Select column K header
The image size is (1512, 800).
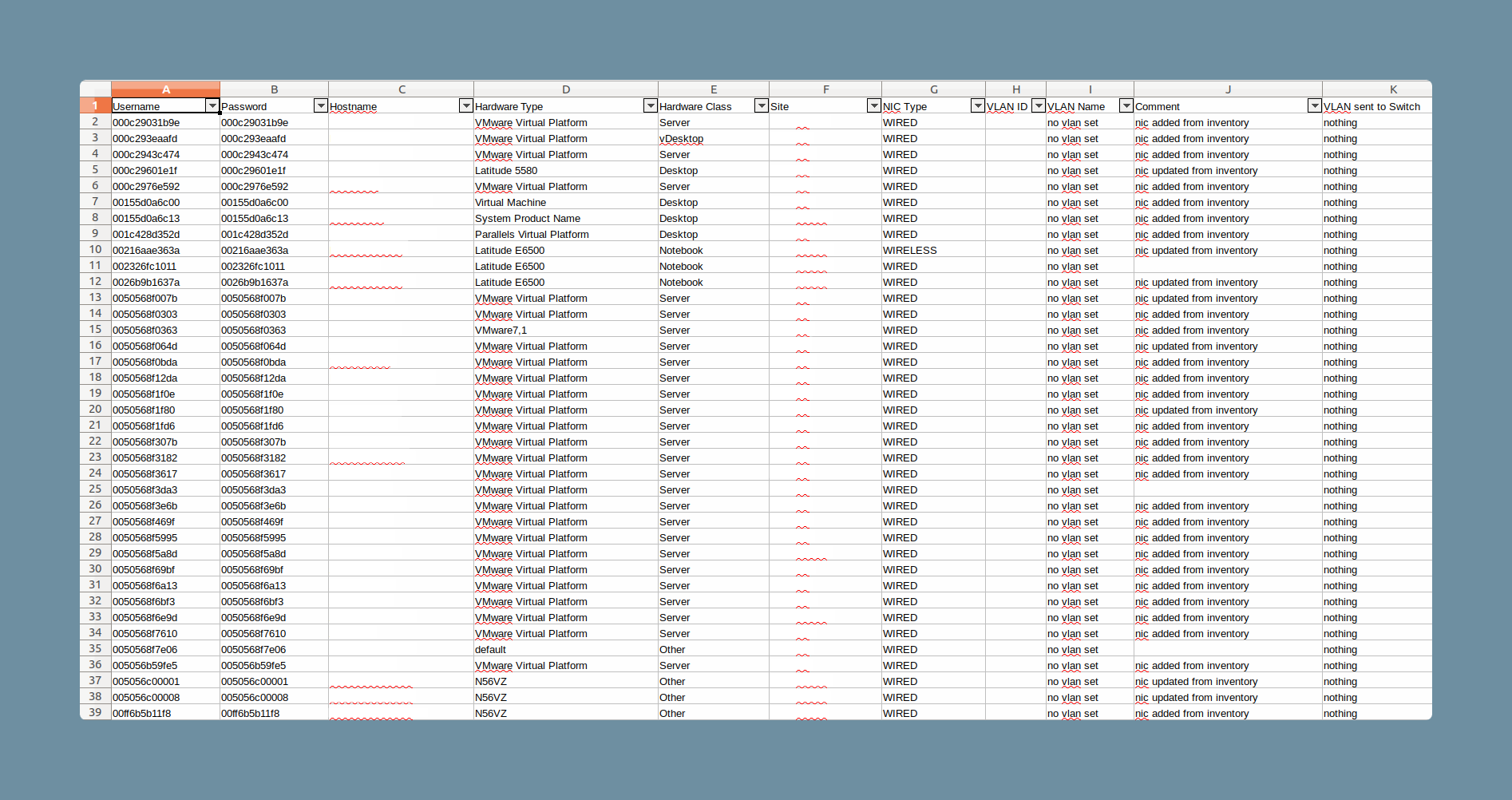(x=1377, y=89)
